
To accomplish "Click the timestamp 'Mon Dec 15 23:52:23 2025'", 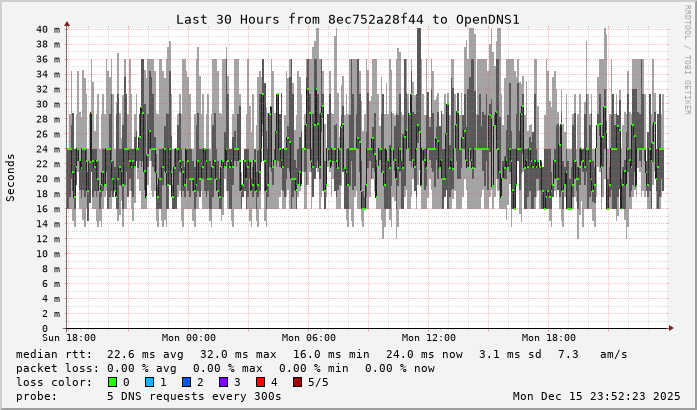I will click(596, 396).
